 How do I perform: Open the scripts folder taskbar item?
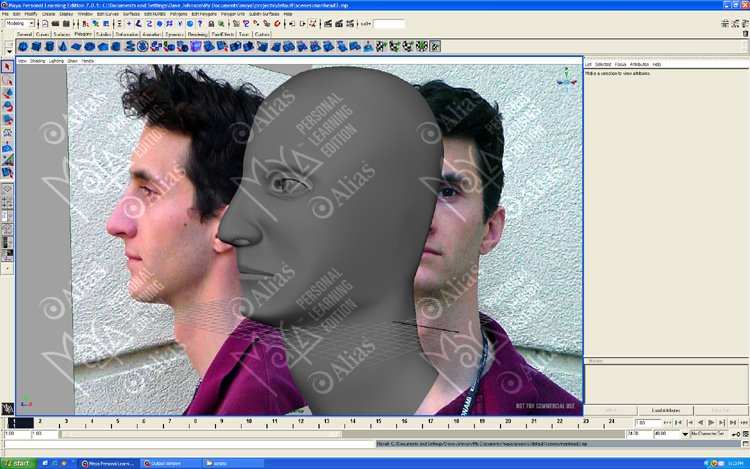point(233,463)
